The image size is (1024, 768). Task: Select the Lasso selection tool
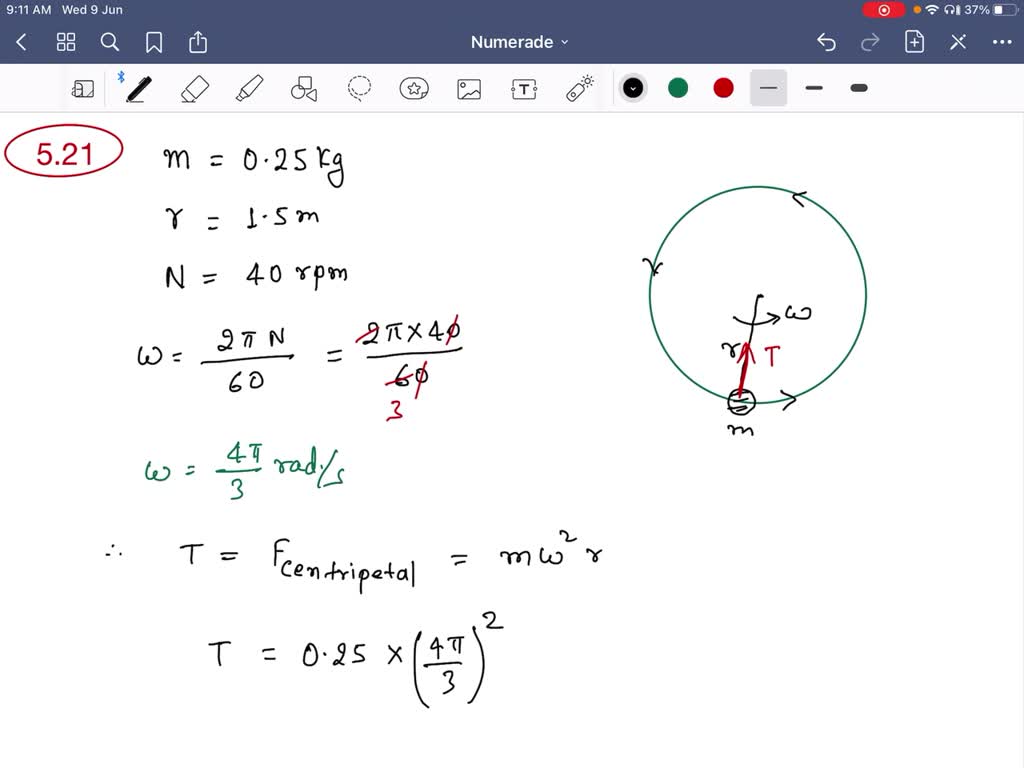[x=359, y=88]
